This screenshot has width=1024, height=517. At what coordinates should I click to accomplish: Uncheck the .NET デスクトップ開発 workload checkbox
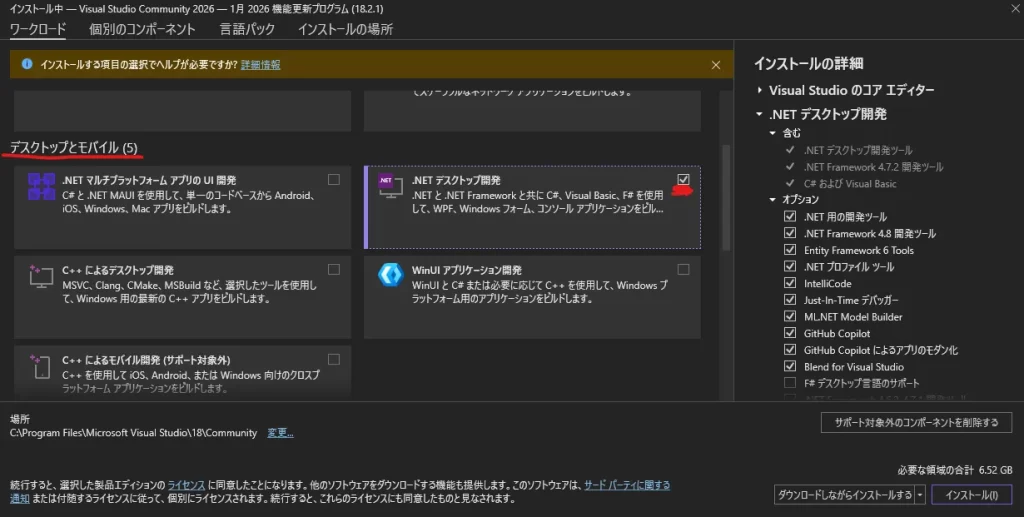click(683, 179)
